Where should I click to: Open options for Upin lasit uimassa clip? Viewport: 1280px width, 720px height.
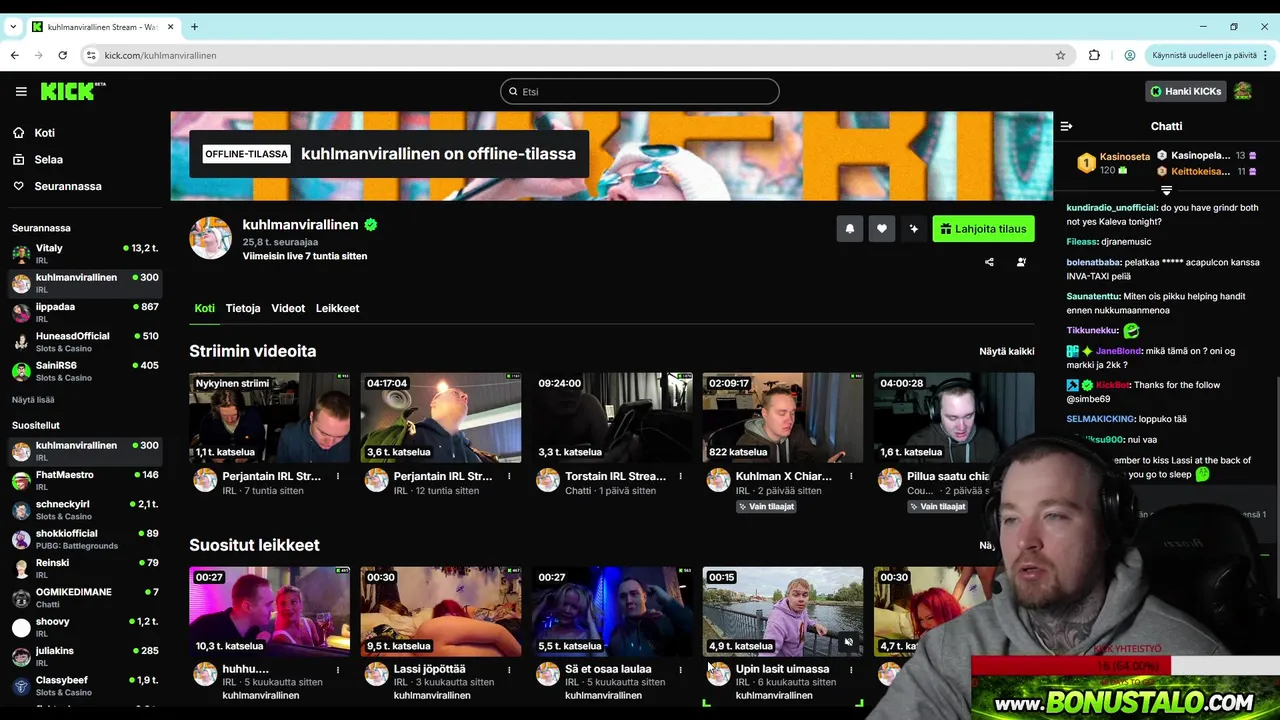coord(851,669)
